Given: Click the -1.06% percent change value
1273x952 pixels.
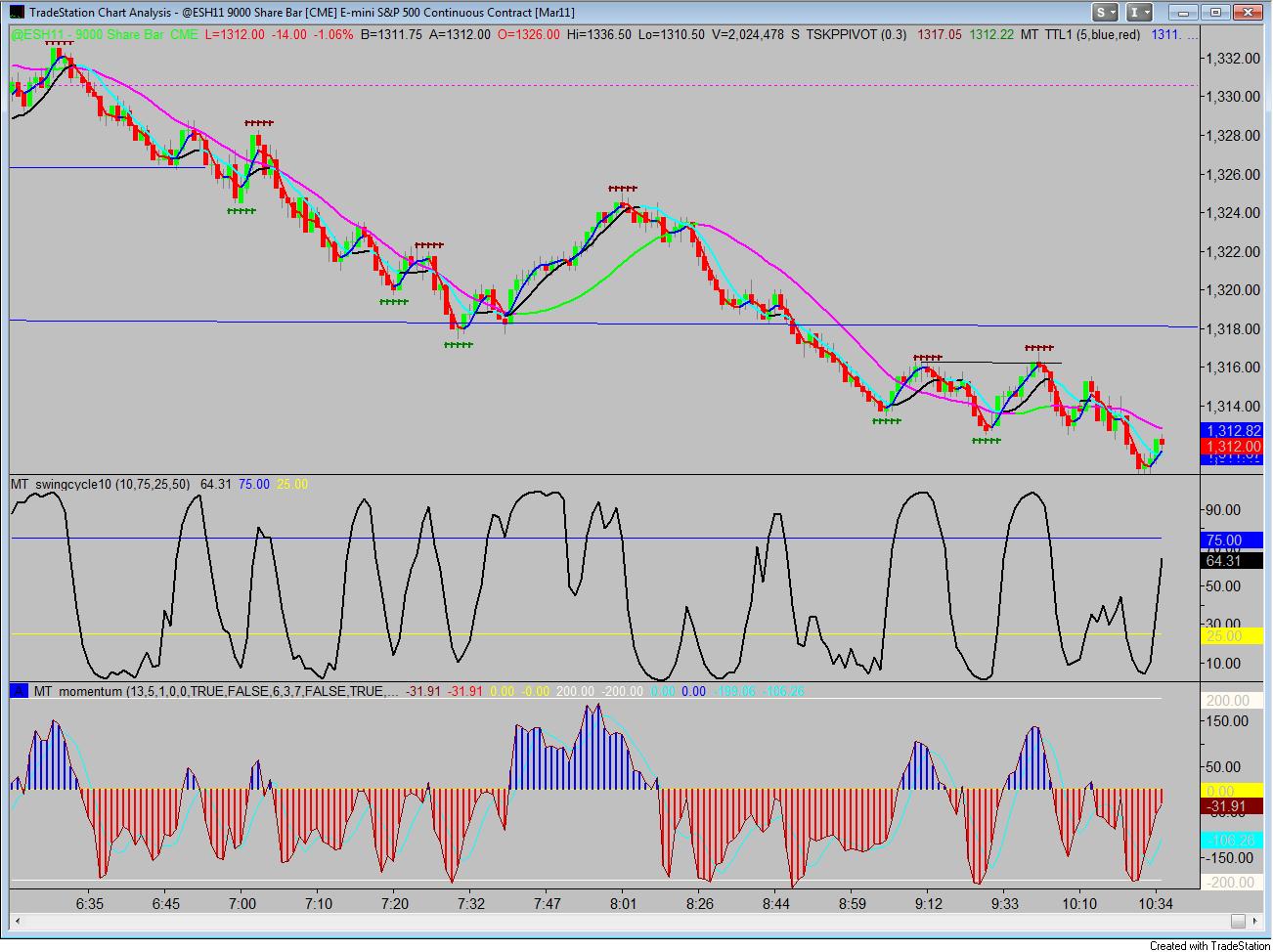Looking at the screenshot, I should pos(333,34).
